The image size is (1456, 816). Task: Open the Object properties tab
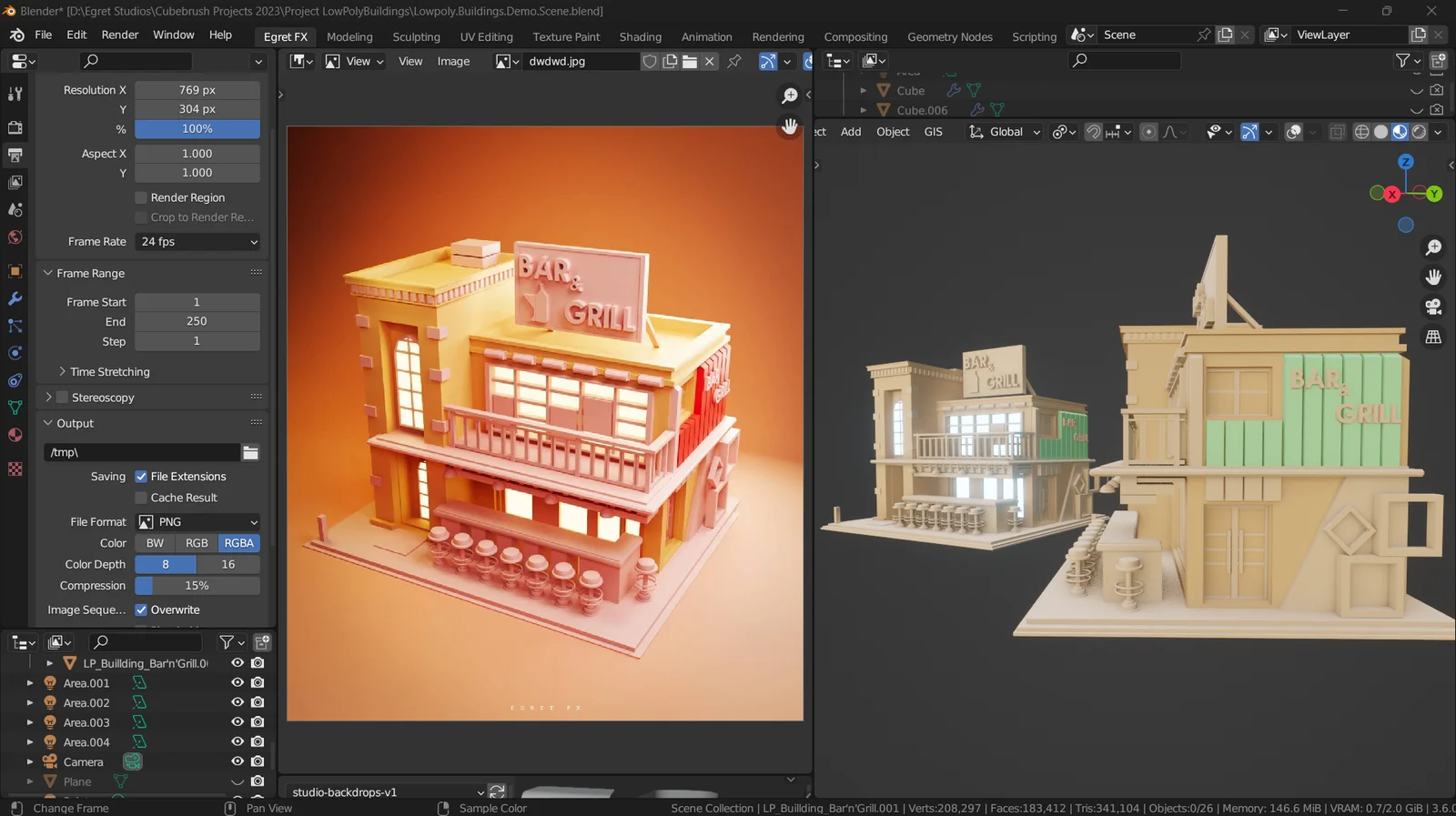[x=15, y=271]
